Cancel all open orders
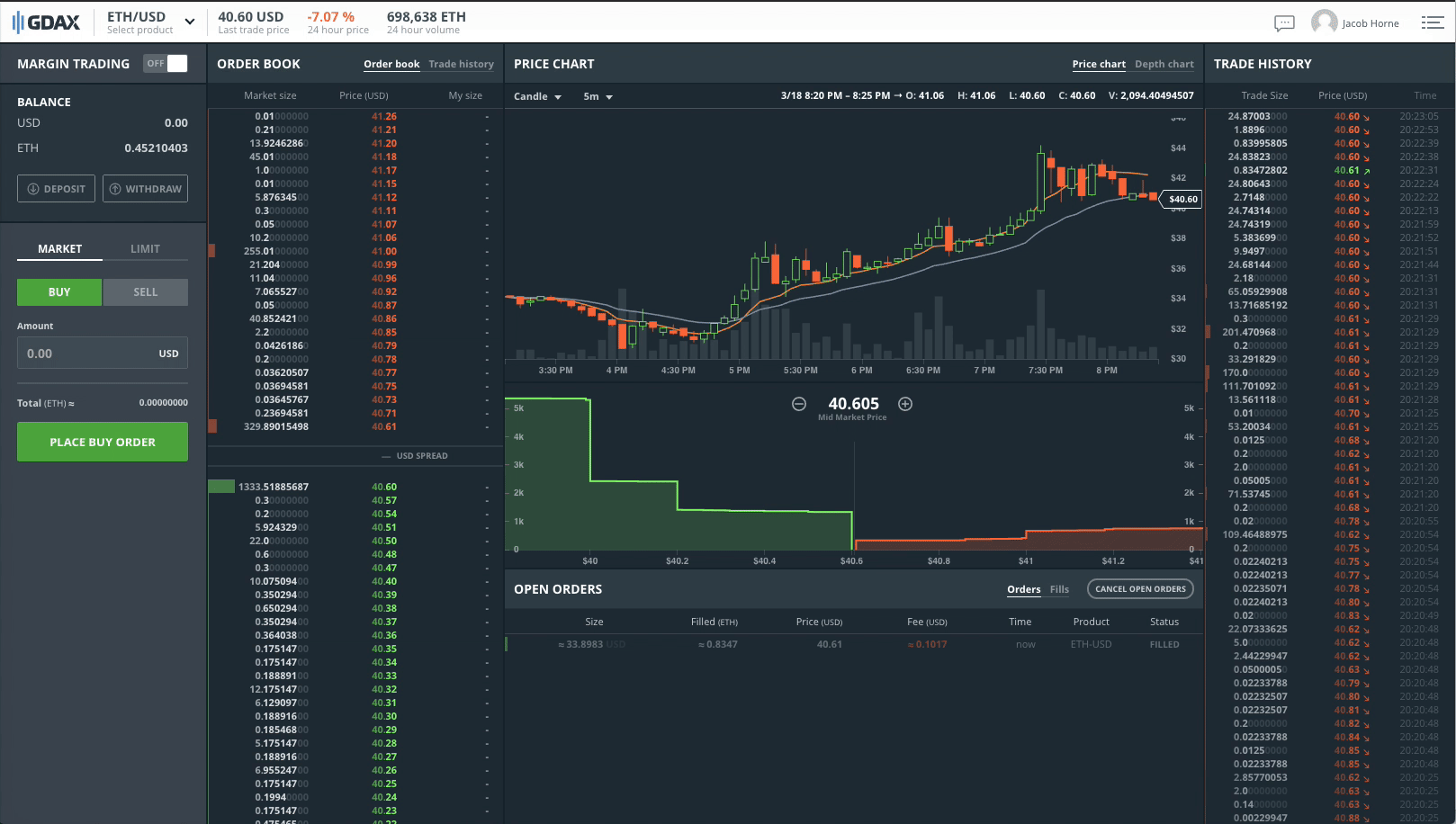 (1140, 589)
